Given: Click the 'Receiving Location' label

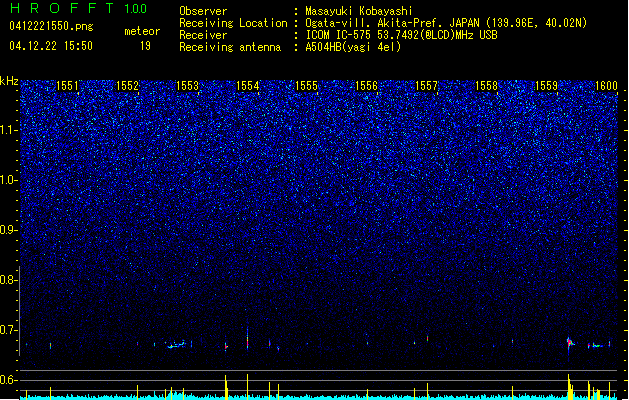Looking at the screenshot, I should 233,23.
